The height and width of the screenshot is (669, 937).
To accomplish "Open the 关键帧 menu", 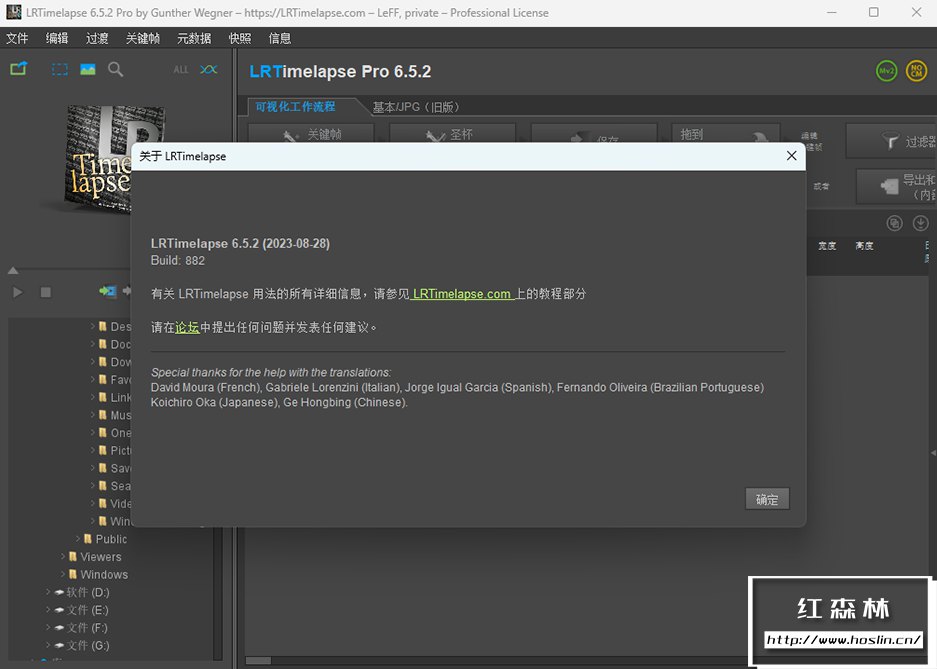I will tap(143, 38).
